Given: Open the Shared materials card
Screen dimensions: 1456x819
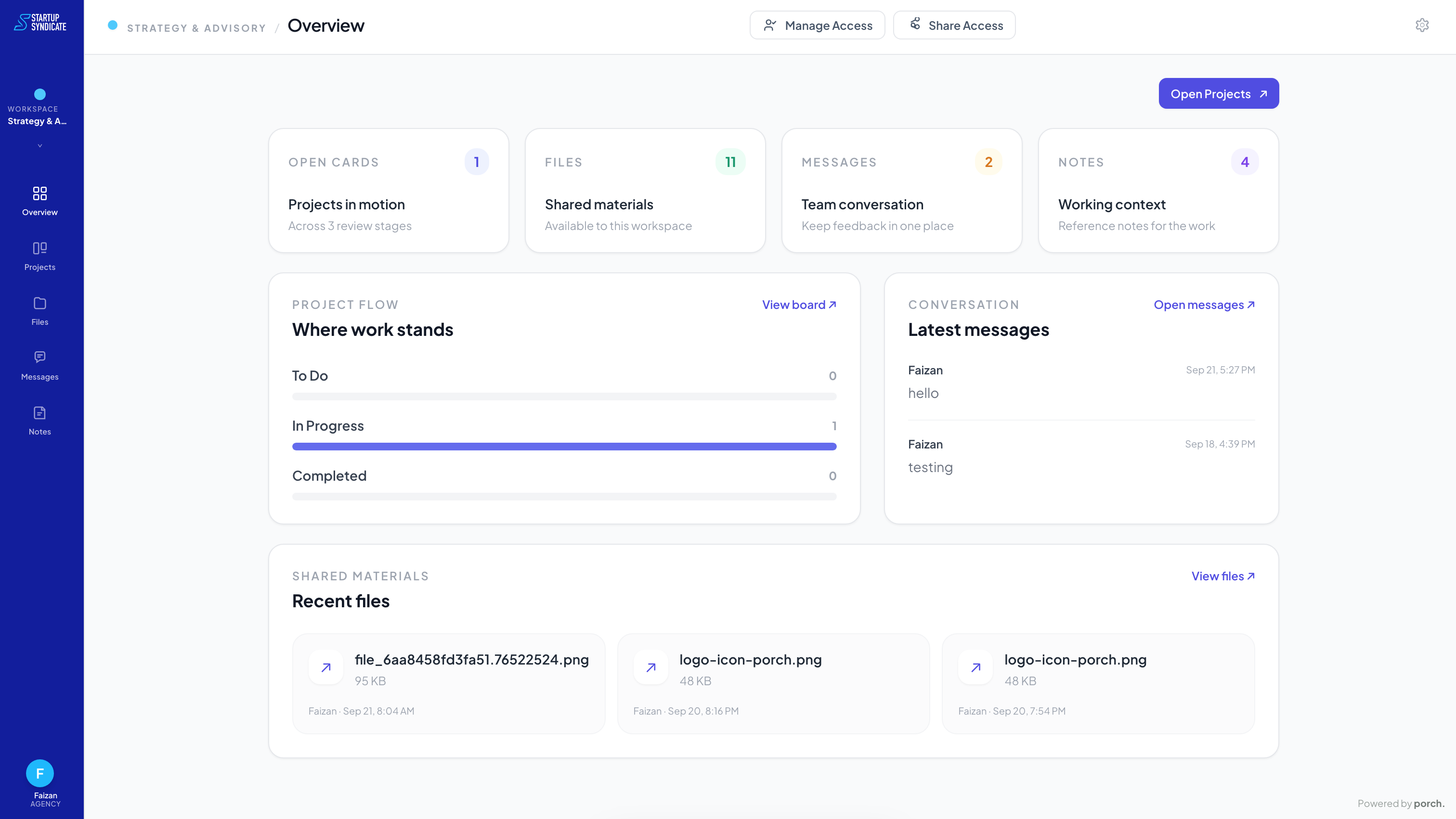Looking at the screenshot, I should point(646,191).
